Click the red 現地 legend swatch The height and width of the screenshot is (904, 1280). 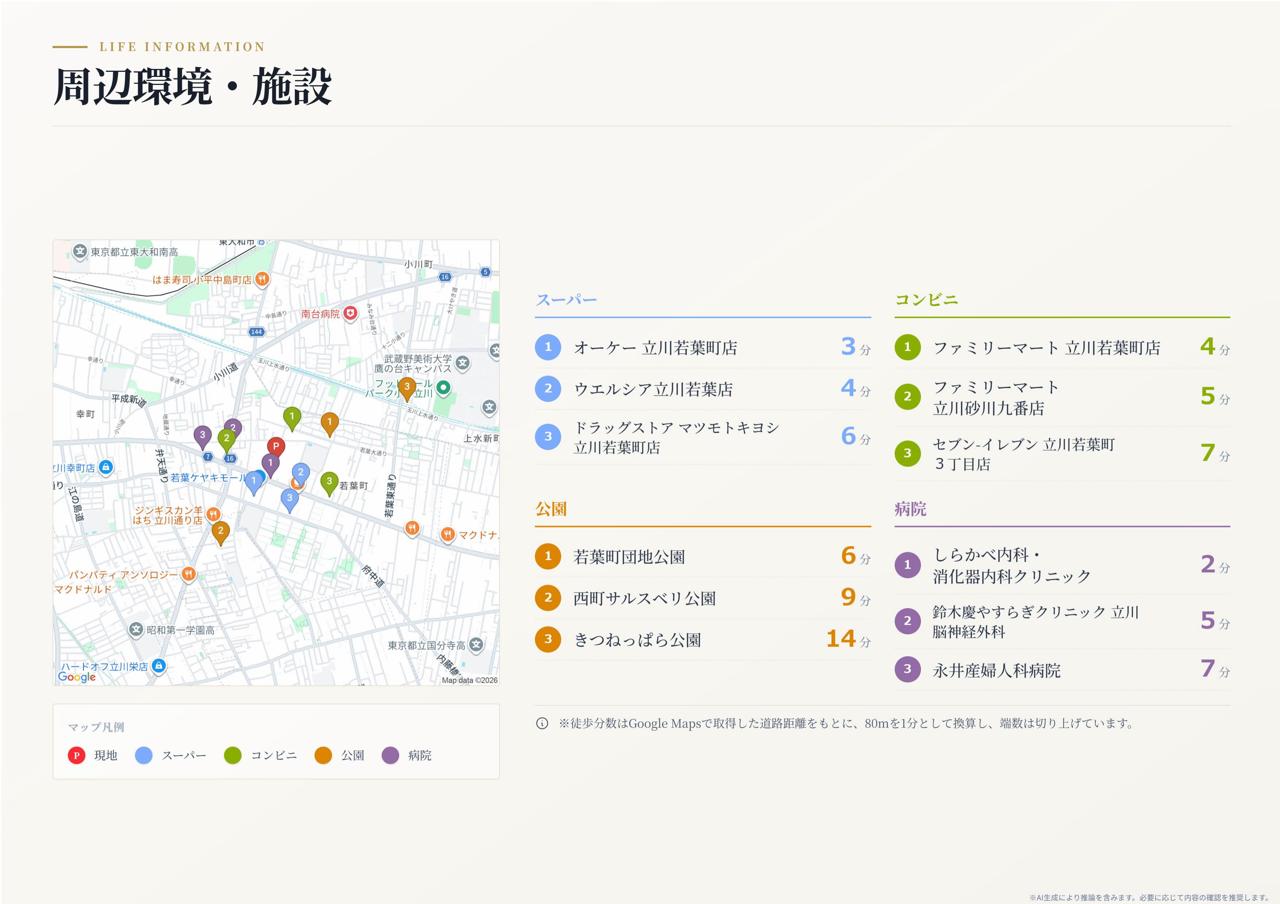point(77,755)
